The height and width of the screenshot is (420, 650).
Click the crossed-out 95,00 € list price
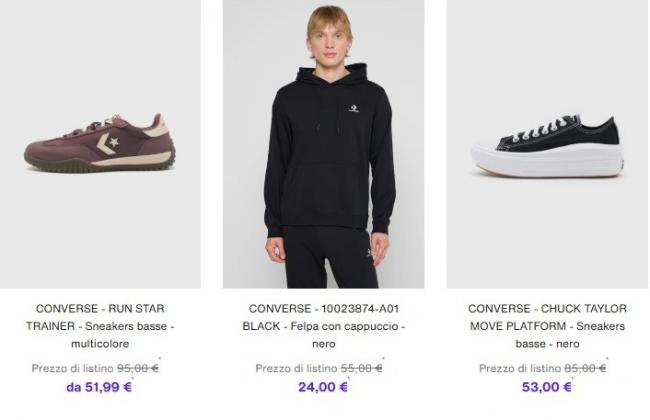138,368
